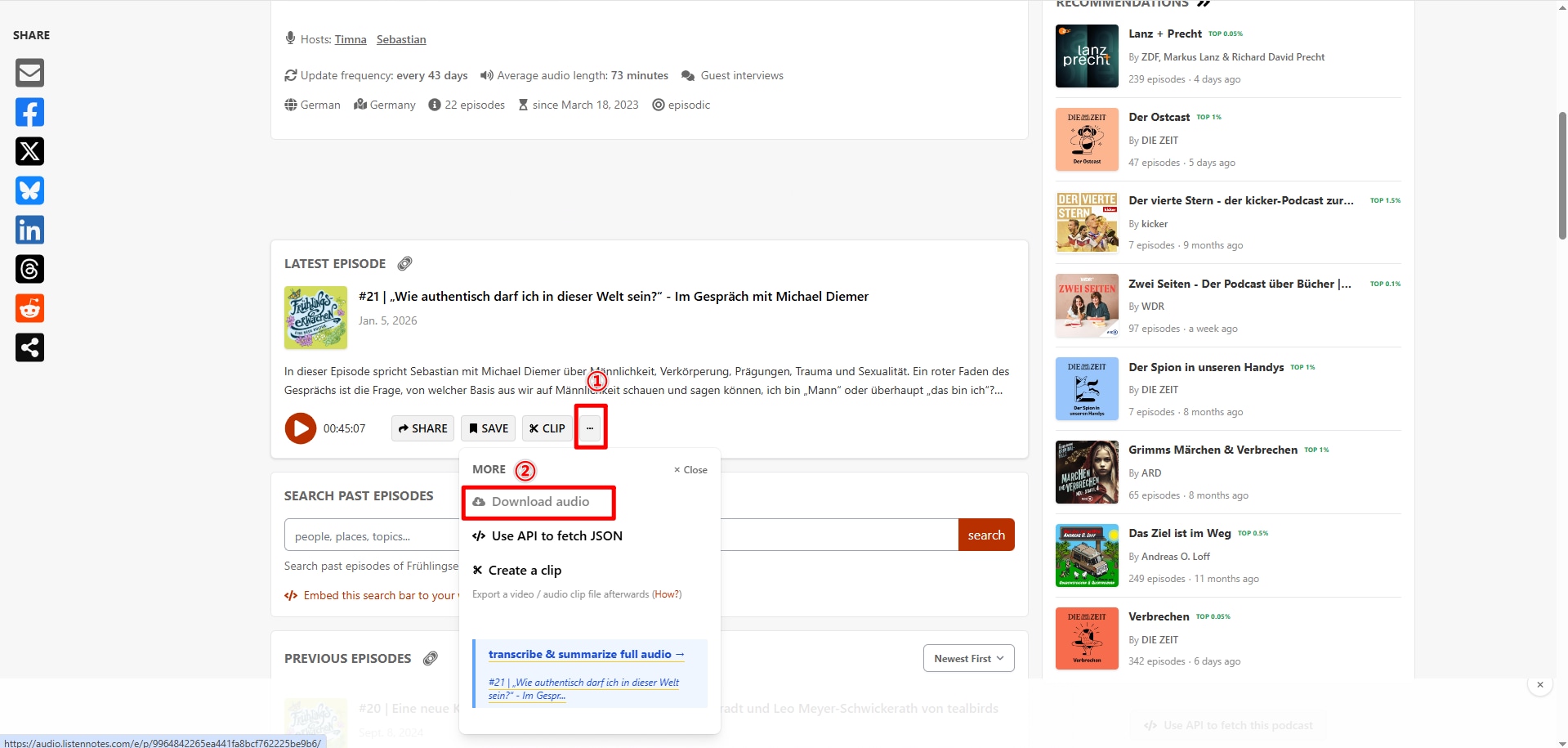Screen dimensions: 1568x748
Task: Share the podcast on Facebook
Action: [x=29, y=112]
